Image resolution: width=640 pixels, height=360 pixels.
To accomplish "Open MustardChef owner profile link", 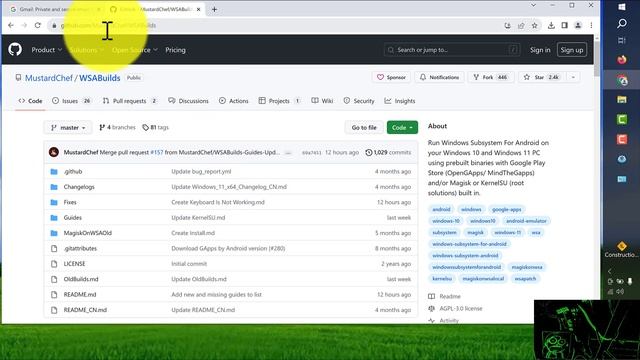I will point(49,78).
